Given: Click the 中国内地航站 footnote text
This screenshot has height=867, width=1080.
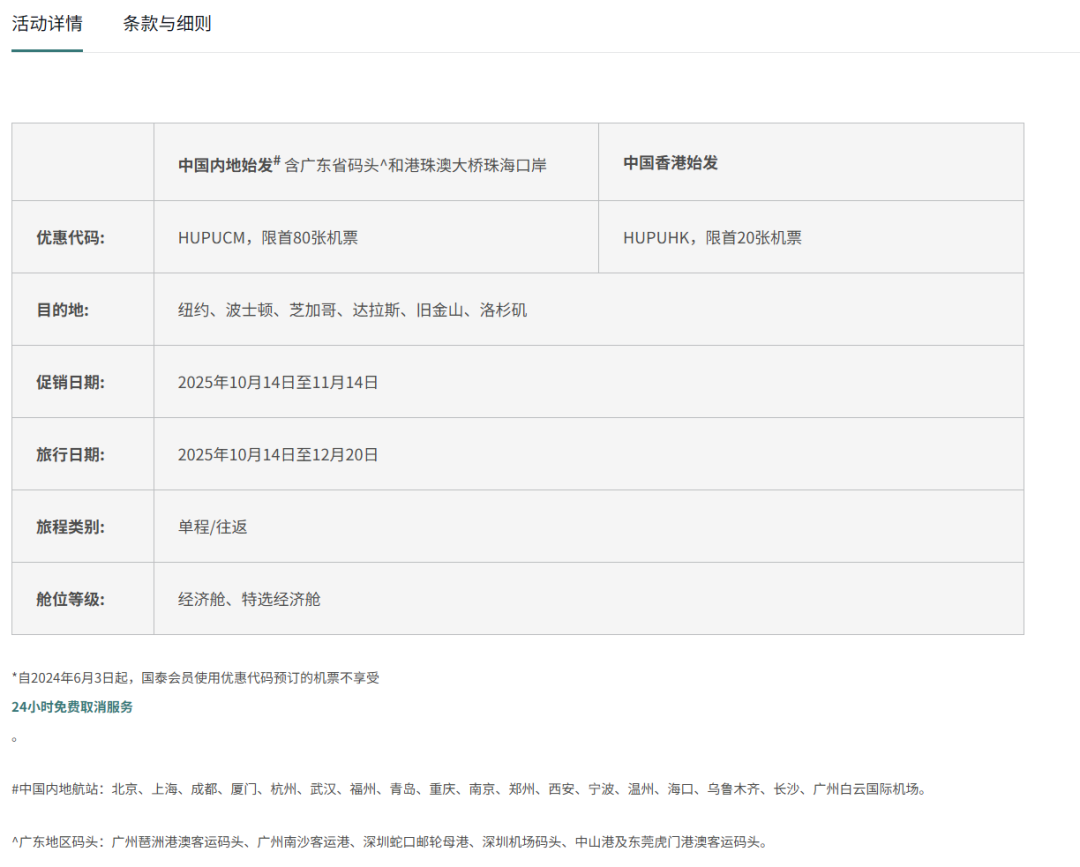Looking at the screenshot, I should point(470,789).
